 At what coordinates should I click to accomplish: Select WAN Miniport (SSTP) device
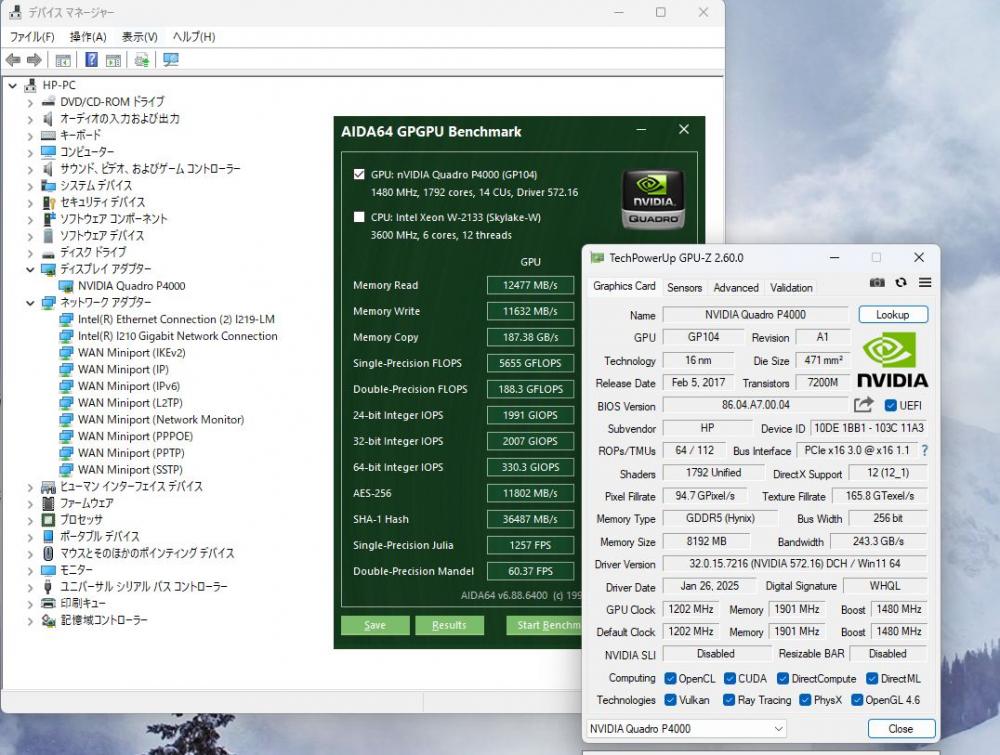[130, 469]
